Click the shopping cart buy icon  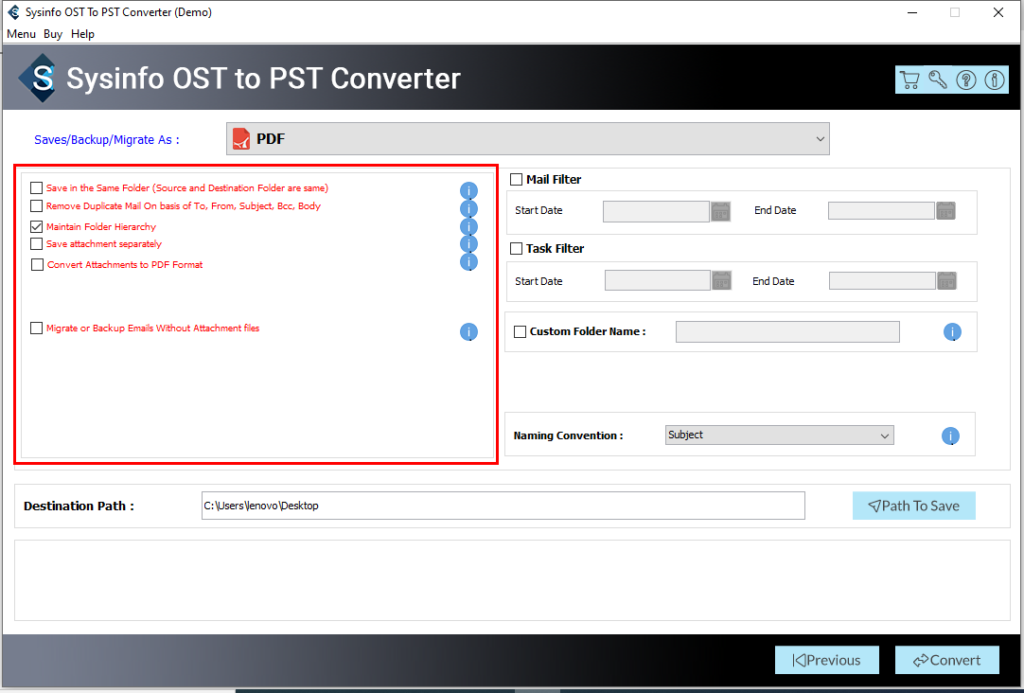coord(909,80)
